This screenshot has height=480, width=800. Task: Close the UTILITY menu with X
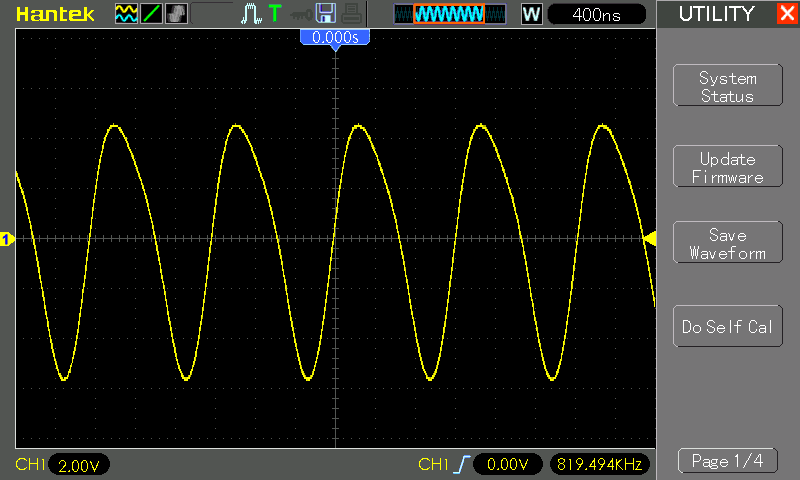pos(786,14)
